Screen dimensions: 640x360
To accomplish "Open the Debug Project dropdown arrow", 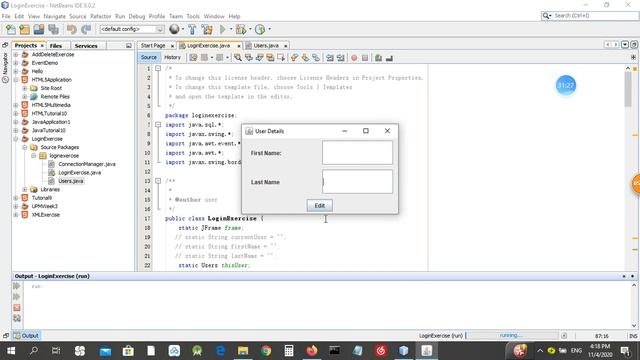I will tap(250, 29).
